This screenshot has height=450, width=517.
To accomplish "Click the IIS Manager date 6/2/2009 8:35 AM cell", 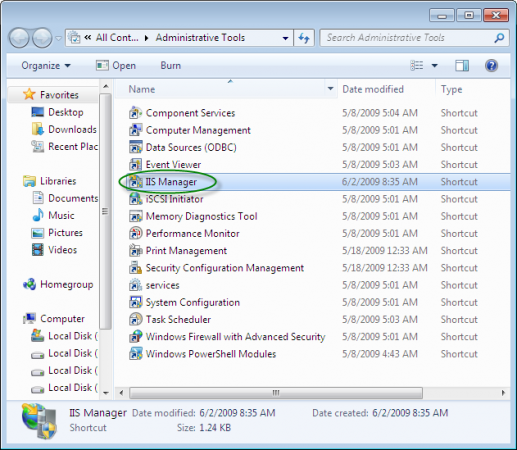I will pyautogui.click(x=380, y=182).
